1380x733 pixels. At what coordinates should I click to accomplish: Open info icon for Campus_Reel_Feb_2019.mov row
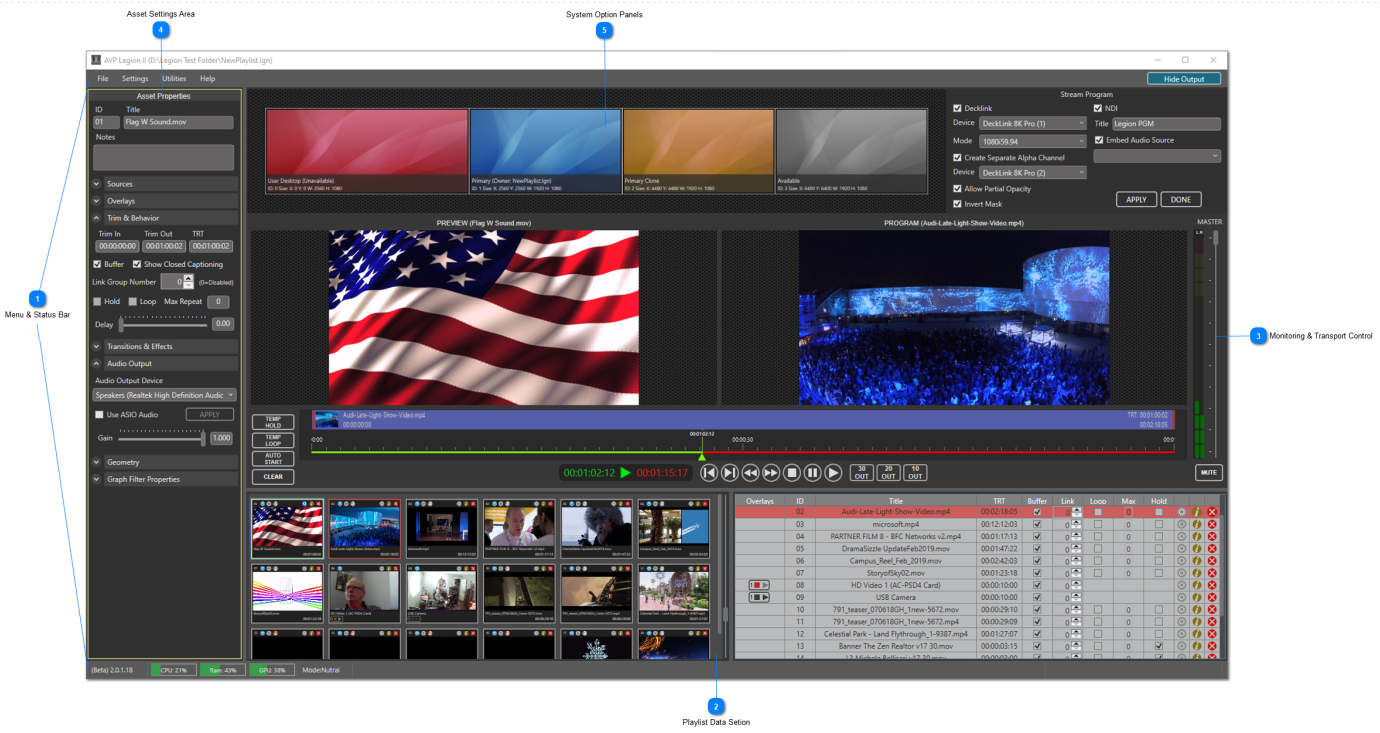click(x=1197, y=561)
